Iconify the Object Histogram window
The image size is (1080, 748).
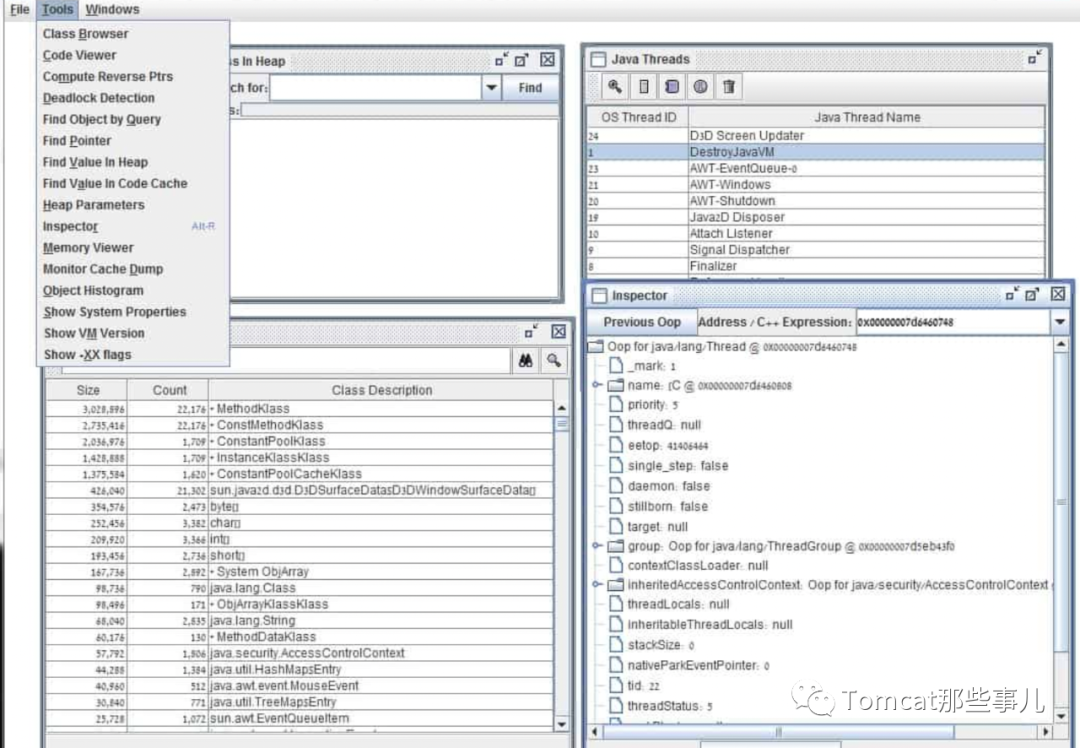tap(531, 331)
